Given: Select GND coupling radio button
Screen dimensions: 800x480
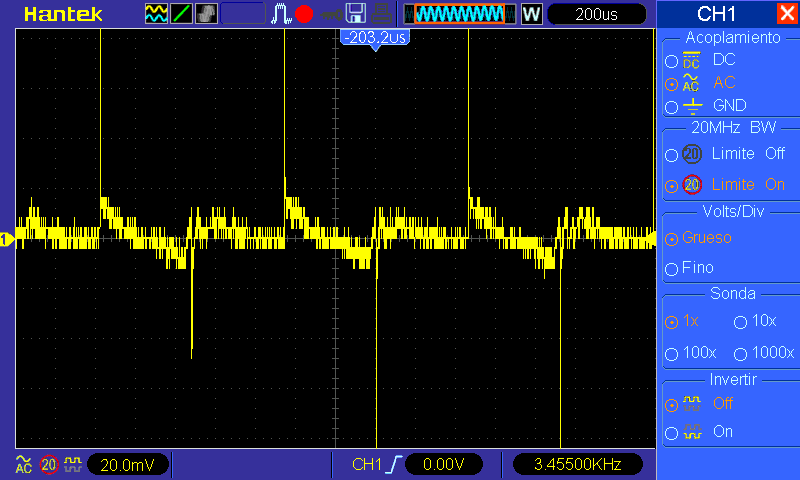Looking at the screenshot, I should (671, 107).
